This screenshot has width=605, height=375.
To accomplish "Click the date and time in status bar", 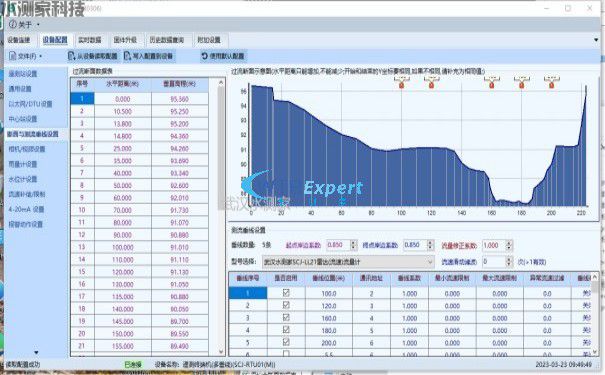I will click(x=563, y=364).
